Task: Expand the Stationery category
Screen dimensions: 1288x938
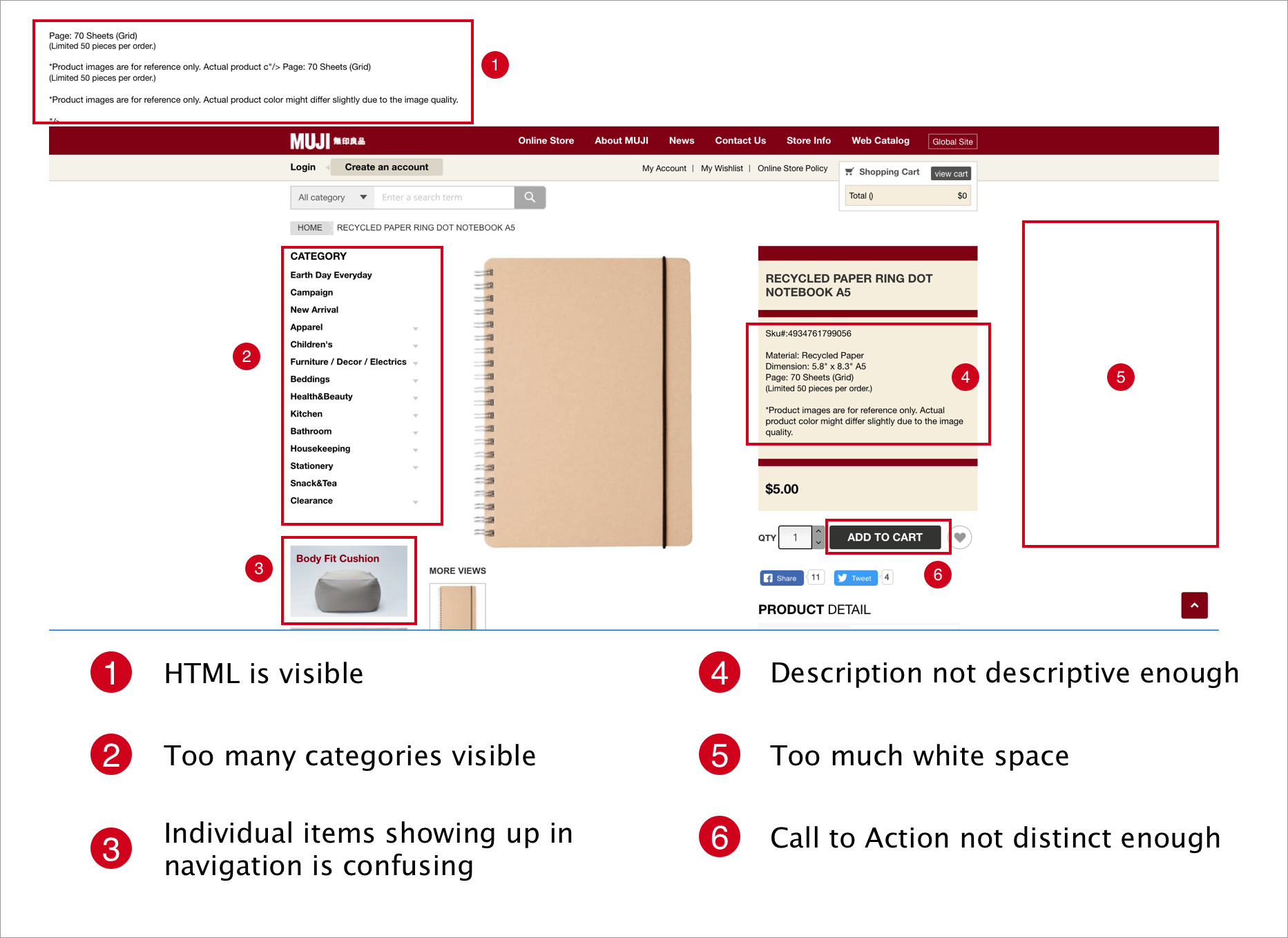Action: 416,468
